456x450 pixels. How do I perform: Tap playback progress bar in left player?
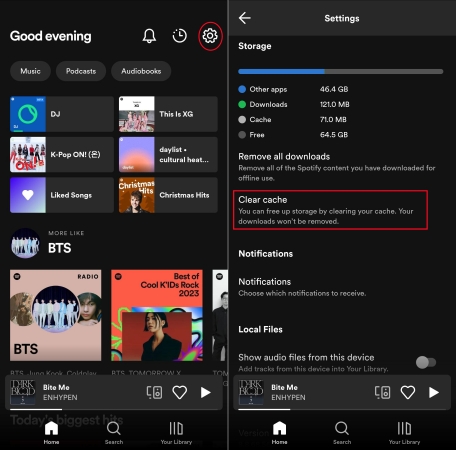[114, 409]
